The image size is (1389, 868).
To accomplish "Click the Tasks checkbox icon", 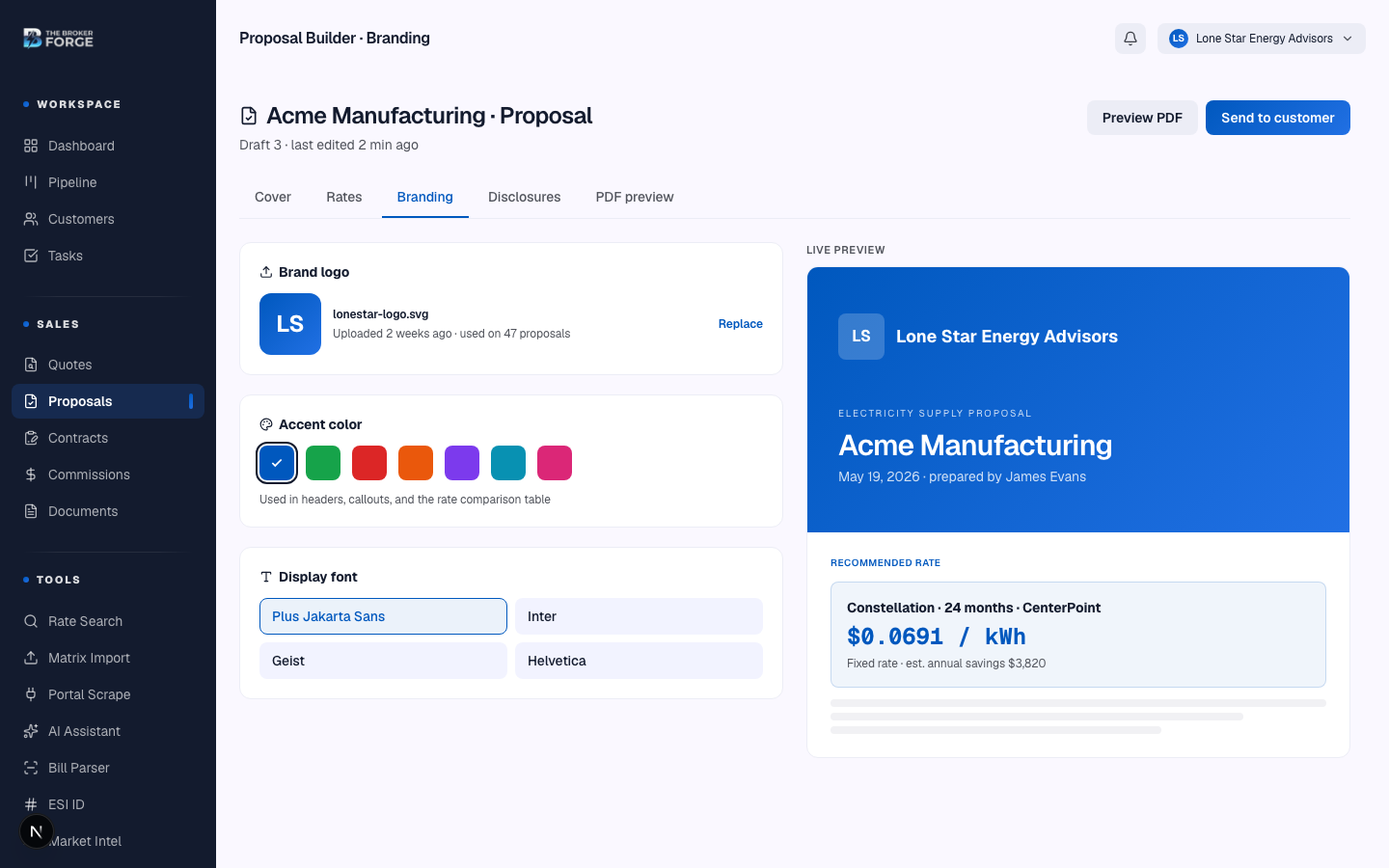I will [x=31, y=256].
